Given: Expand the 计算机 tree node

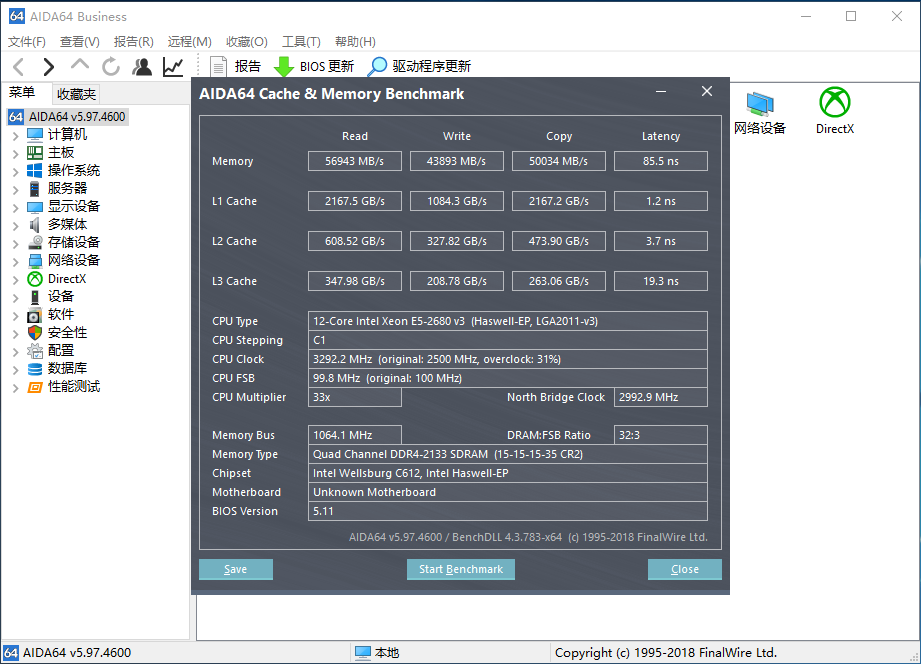Looking at the screenshot, I should [x=16, y=136].
